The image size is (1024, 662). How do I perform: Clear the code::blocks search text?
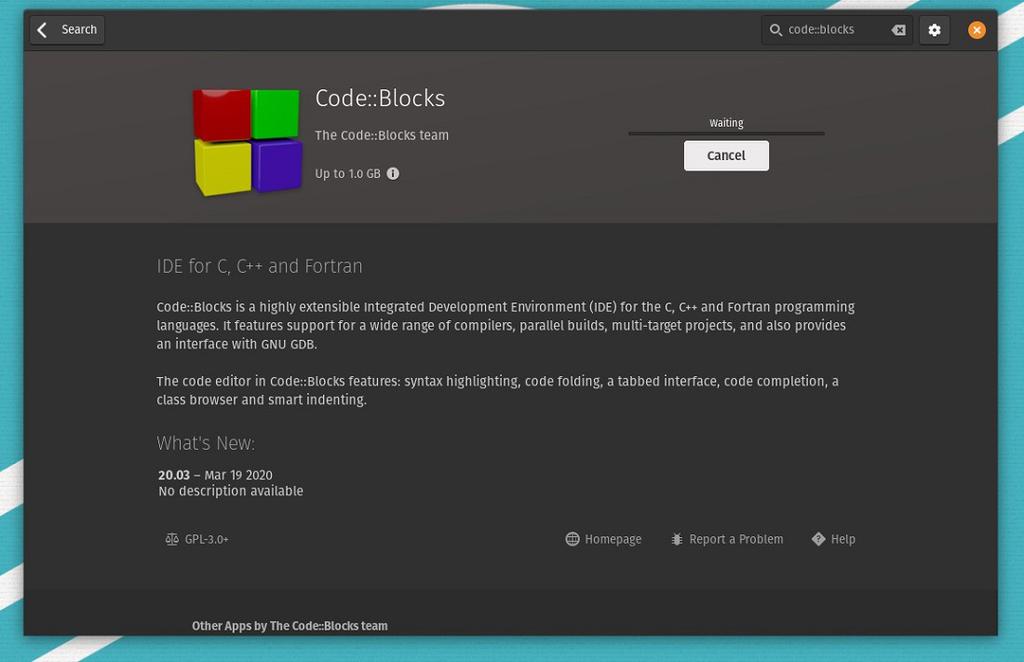[899, 30]
